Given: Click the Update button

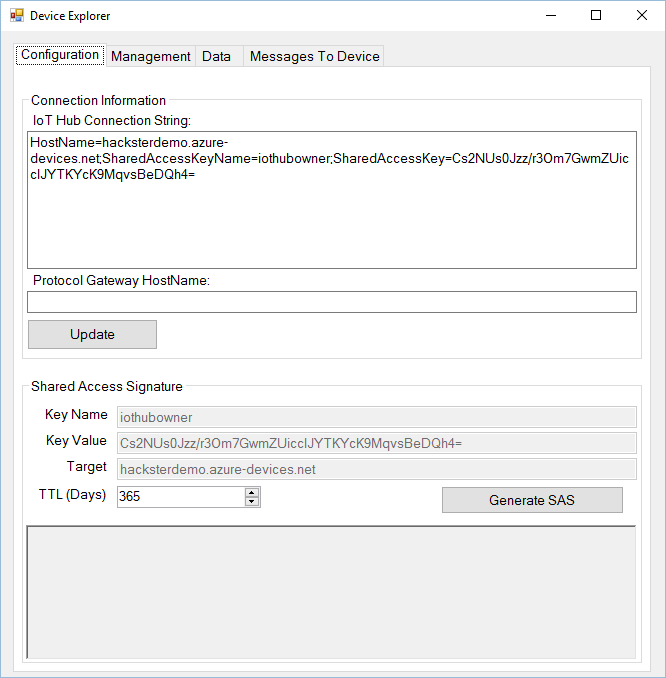Looking at the screenshot, I should [93, 334].
